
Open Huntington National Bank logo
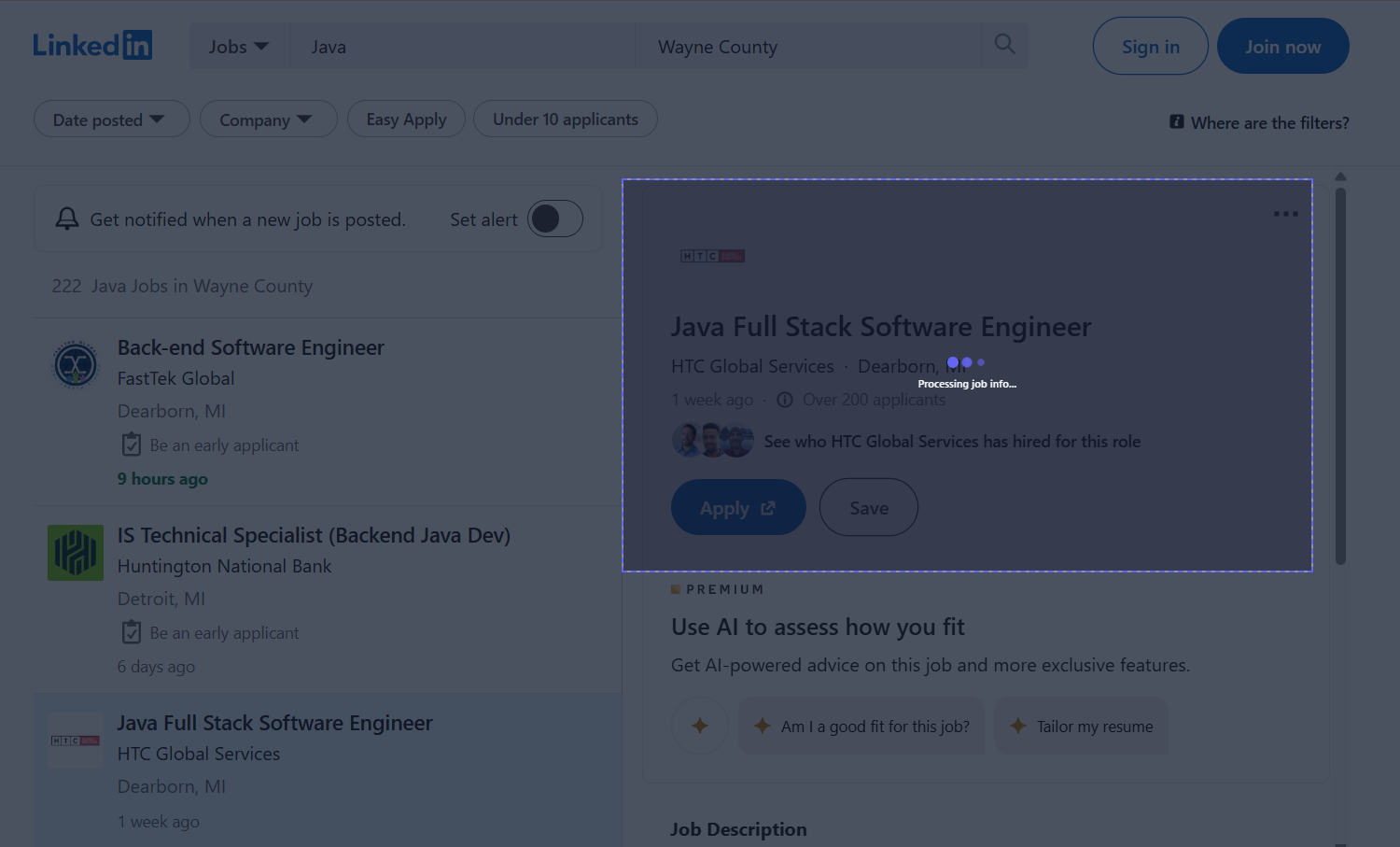point(76,552)
